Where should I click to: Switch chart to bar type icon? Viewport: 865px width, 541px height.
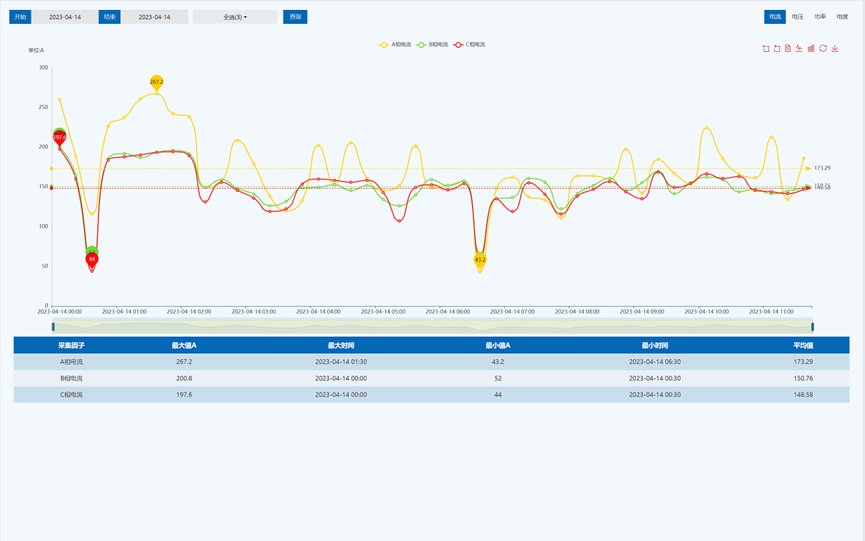click(x=811, y=49)
